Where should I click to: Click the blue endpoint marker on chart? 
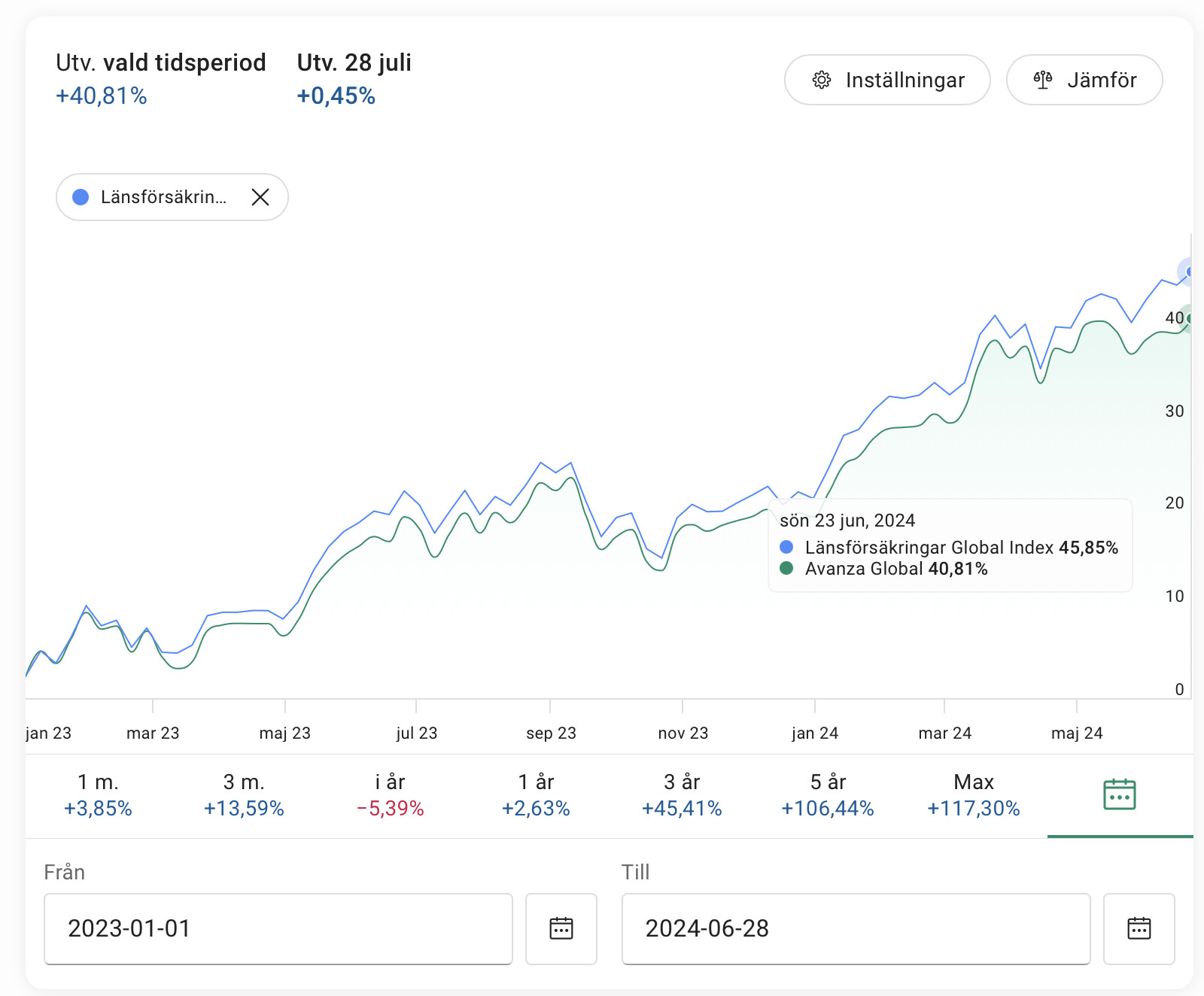[1189, 272]
